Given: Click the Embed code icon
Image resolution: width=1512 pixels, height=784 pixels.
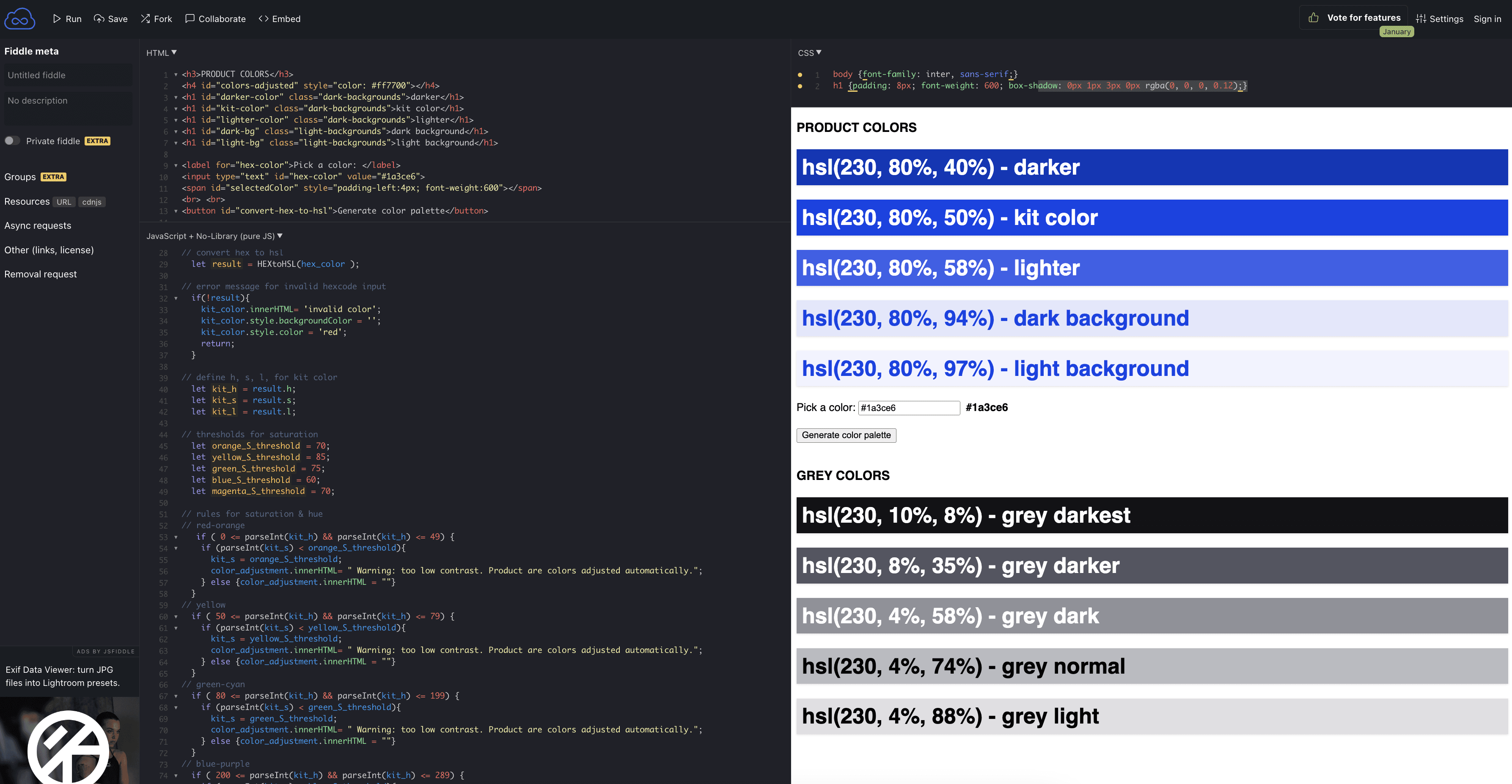Looking at the screenshot, I should coord(264,19).
